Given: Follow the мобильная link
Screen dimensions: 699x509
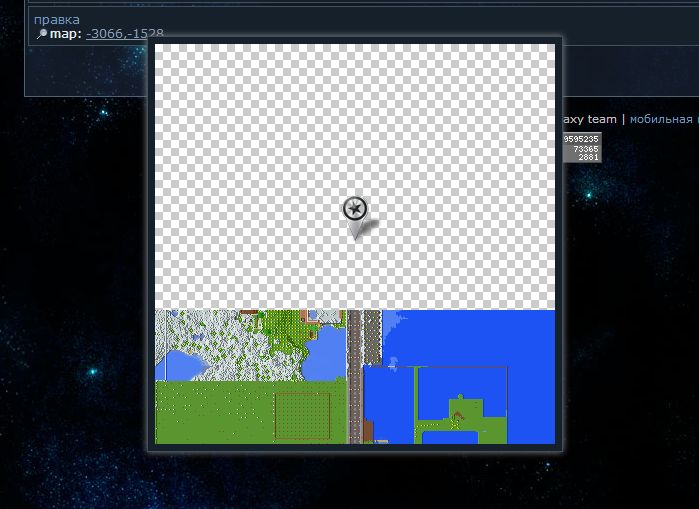Looking at the screenshot, I should (x=663, y=119).
